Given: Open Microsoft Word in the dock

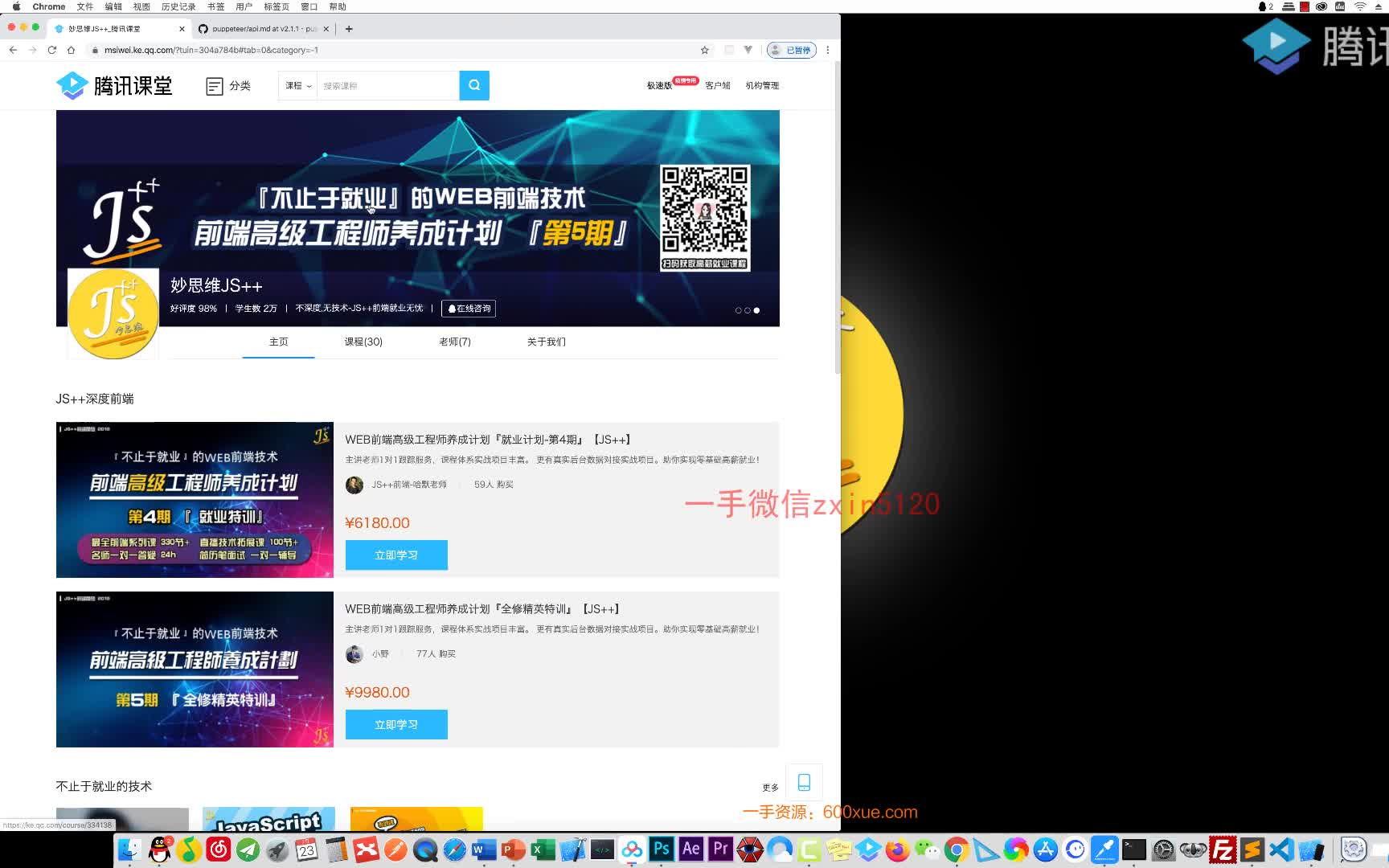Looking at the screenshot, I should pyautogui.click(x=484, y=850).
